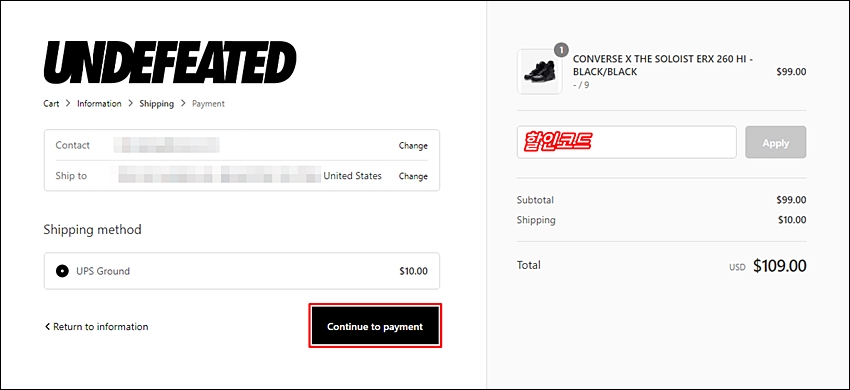
Task: Select the UPS Ground radio button
Action: pos(62,271)
